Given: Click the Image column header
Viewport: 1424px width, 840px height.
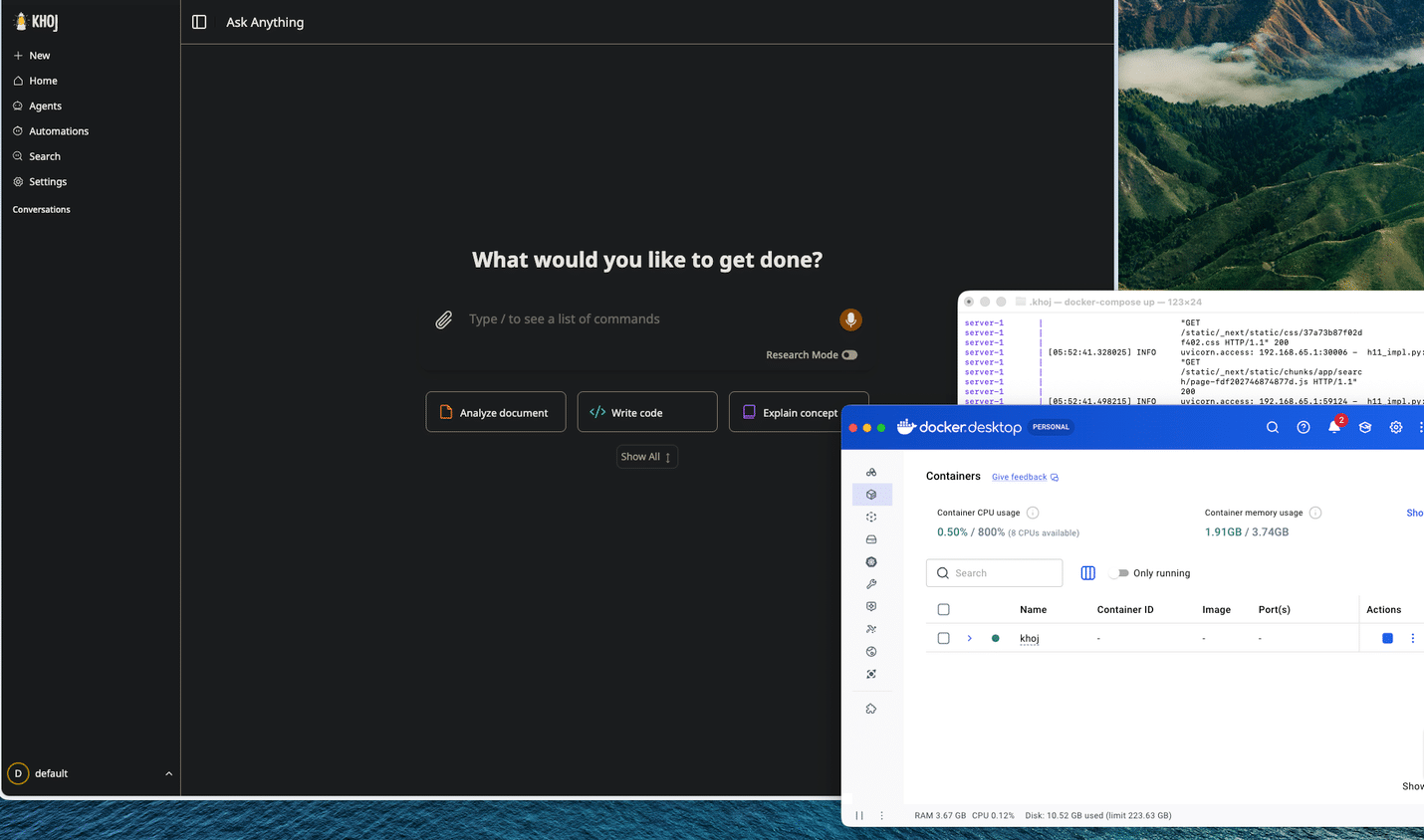Looking at the screenshot, I should click(x=1216, y=609).
